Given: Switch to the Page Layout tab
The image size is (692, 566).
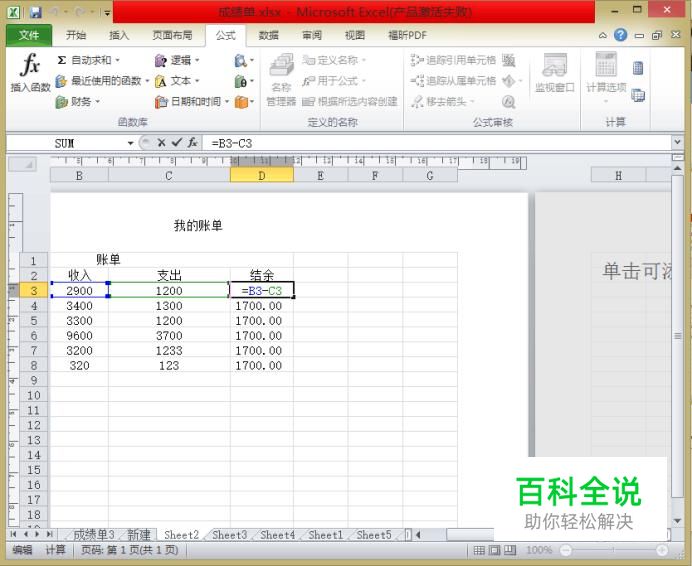Looking at the screenshot, I should tap(172, 35).
